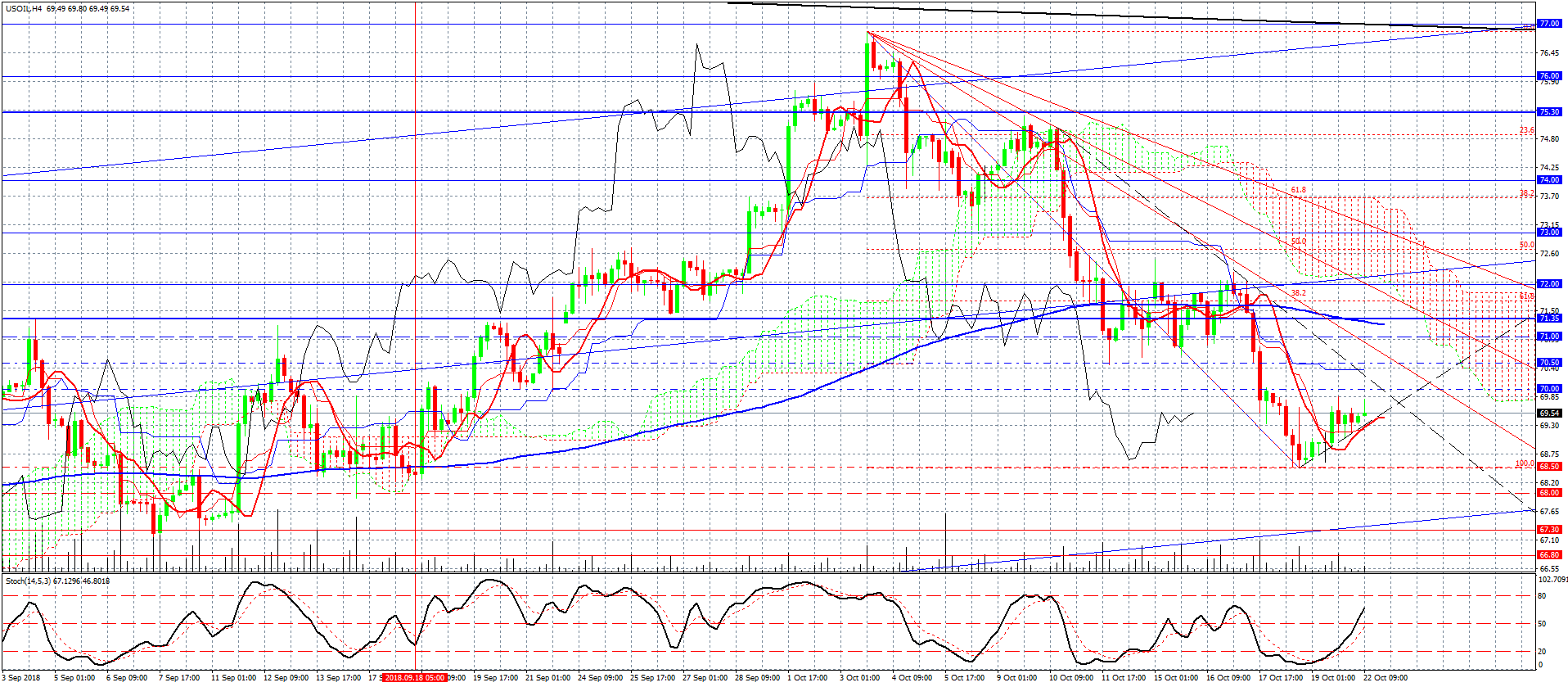Screen dimensions: 1568x687
Task: Click the 80 level on Stochastic scale
Action: [1543, 596]
